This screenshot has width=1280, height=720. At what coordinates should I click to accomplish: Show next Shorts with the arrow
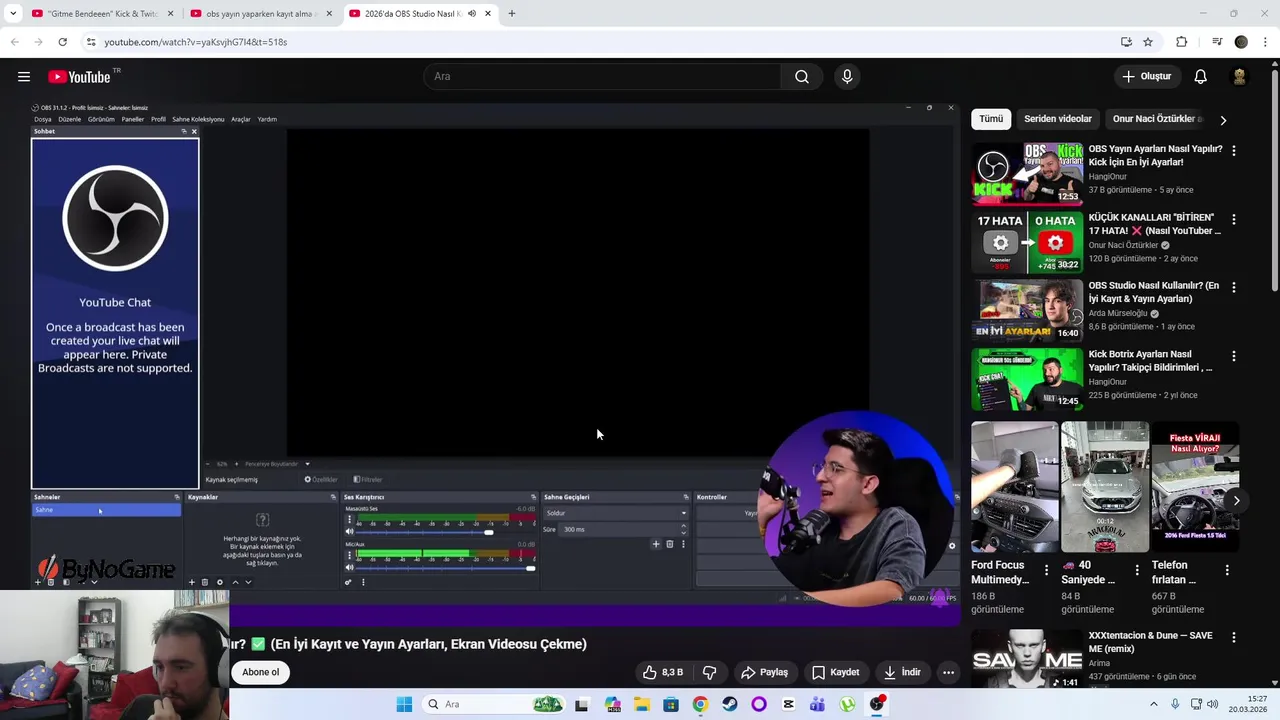[1236, 501]
